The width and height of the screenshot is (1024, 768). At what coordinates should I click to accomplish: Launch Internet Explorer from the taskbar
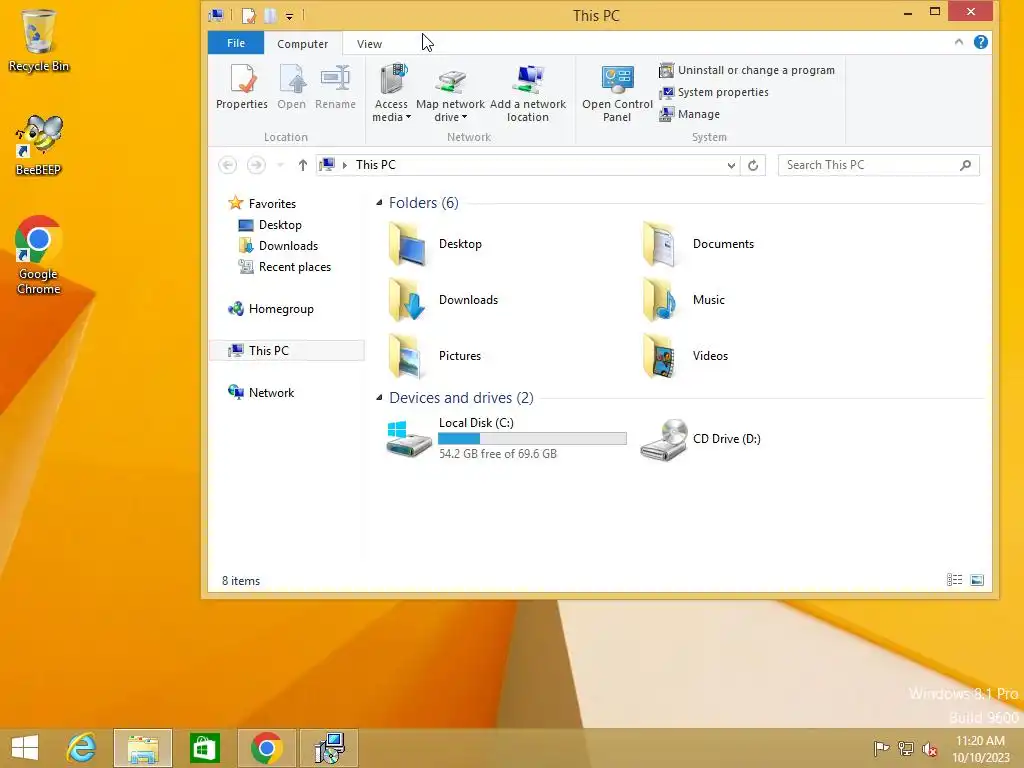pyautogui.click(x=82, y=748)
